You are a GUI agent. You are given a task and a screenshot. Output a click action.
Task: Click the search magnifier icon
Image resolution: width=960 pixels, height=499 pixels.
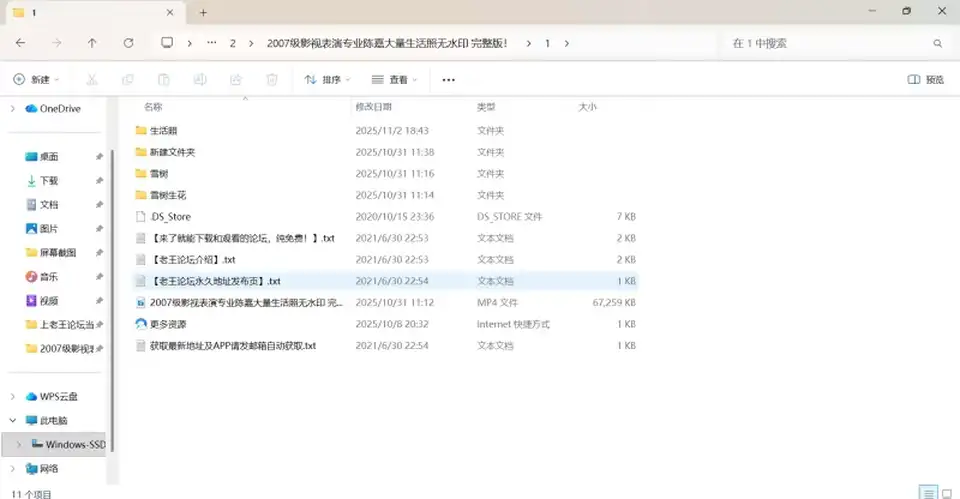[937, 43]
